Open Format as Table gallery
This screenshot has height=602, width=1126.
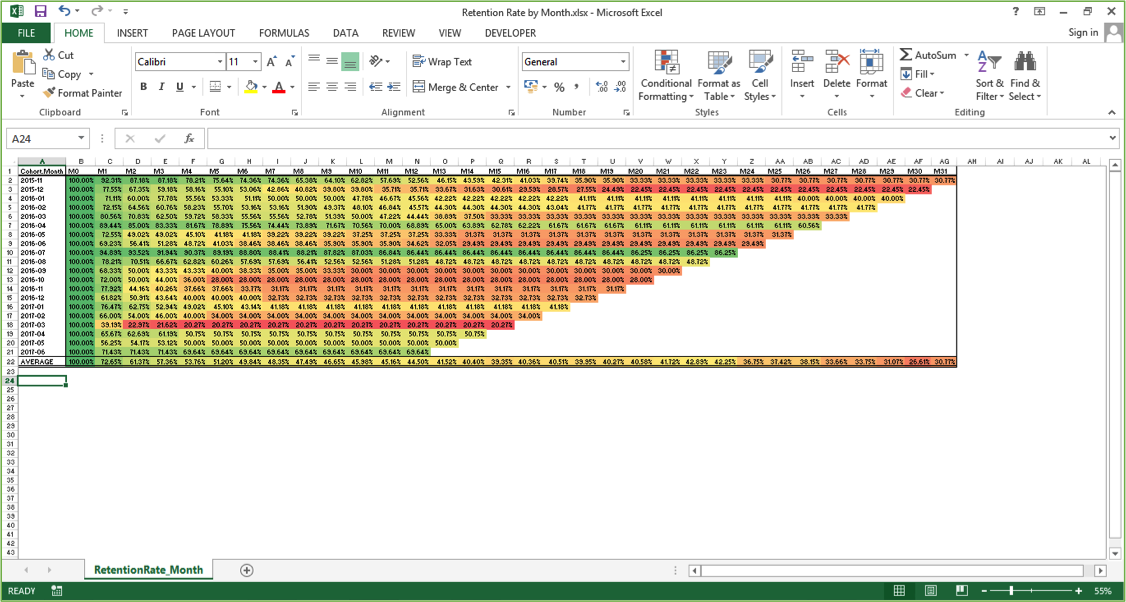click(x=719, y=76)
